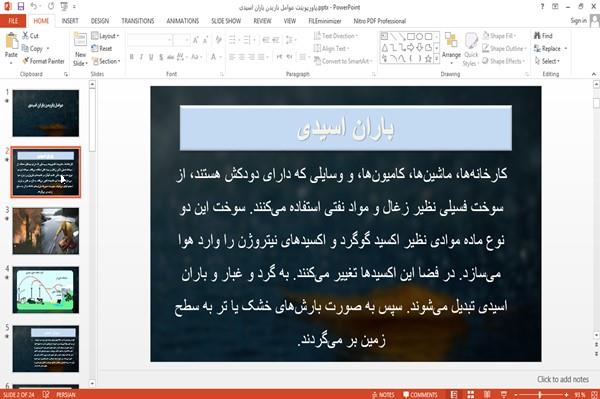Switch to Normal view in status bar
Viewport: 600px width, 399px height.
click(x=454, y=394)
